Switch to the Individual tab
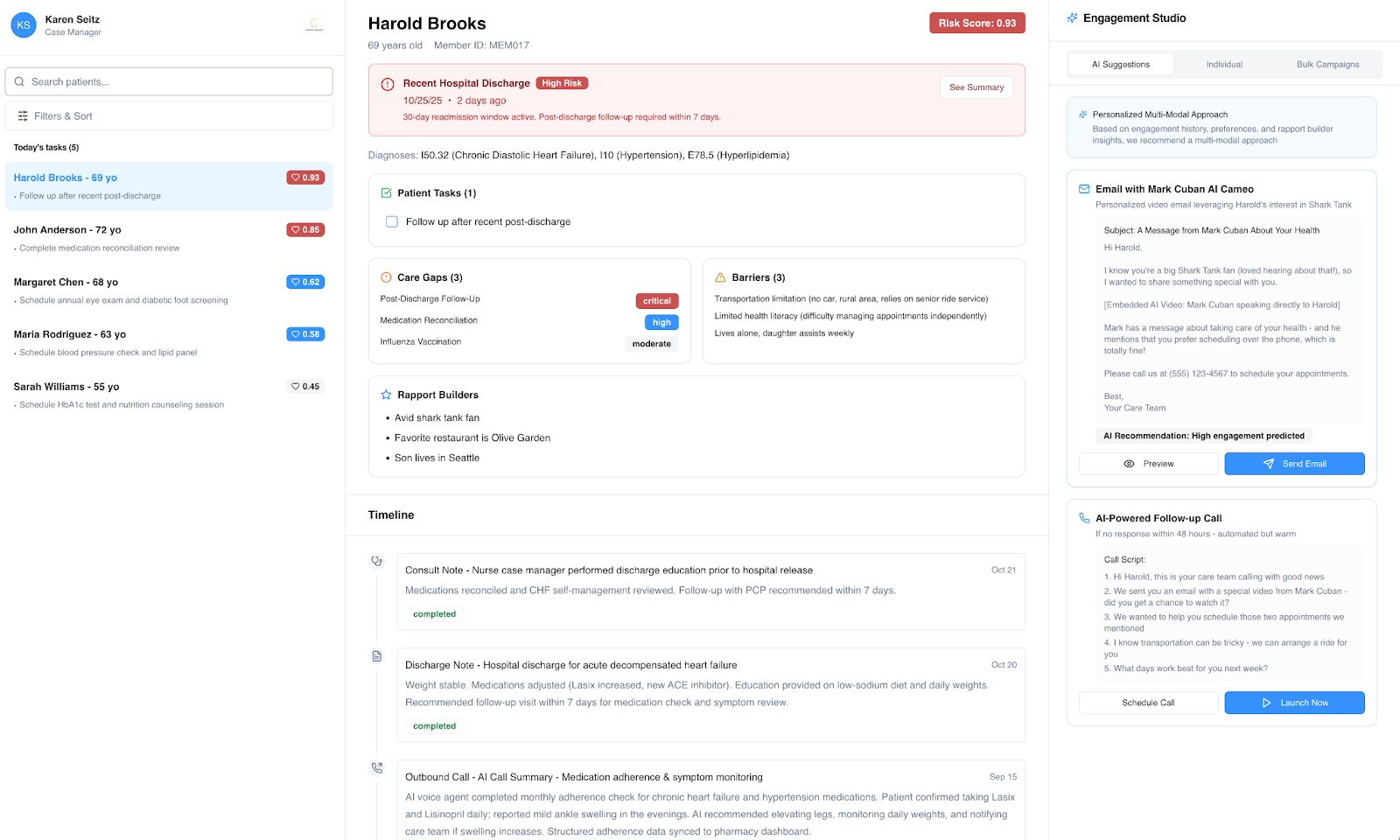The height and width of the screenshot is (840, 1400). [1224, 65]
